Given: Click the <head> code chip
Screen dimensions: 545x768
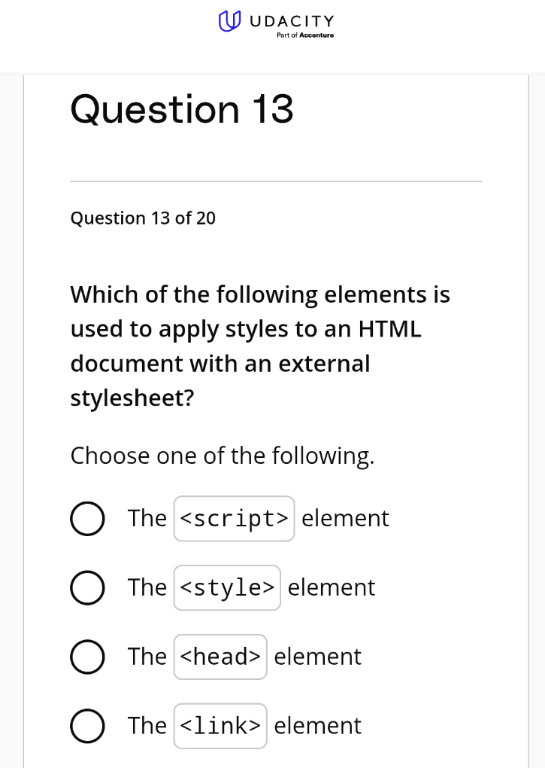Looking at the screenshot, I should point(220,657).
